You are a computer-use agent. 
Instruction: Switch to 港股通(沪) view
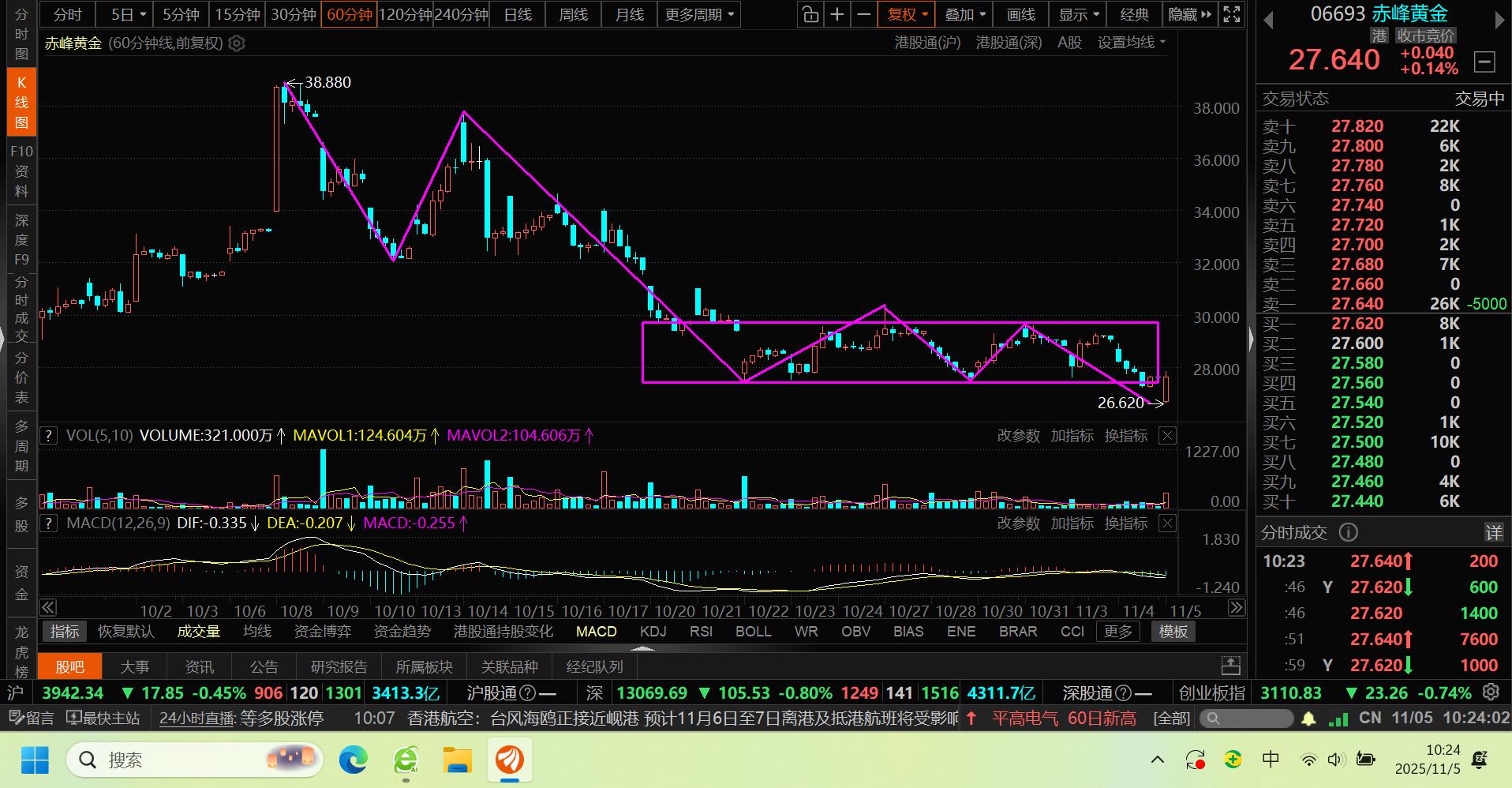927,43
